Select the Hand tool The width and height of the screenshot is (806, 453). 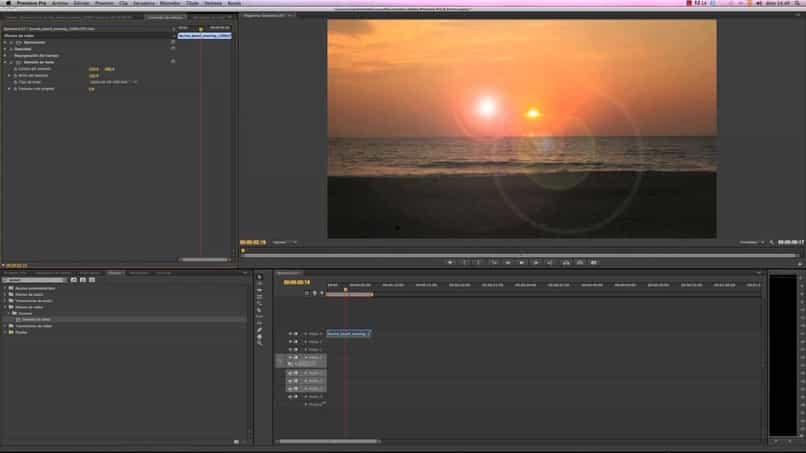click(x=260, y=337)
